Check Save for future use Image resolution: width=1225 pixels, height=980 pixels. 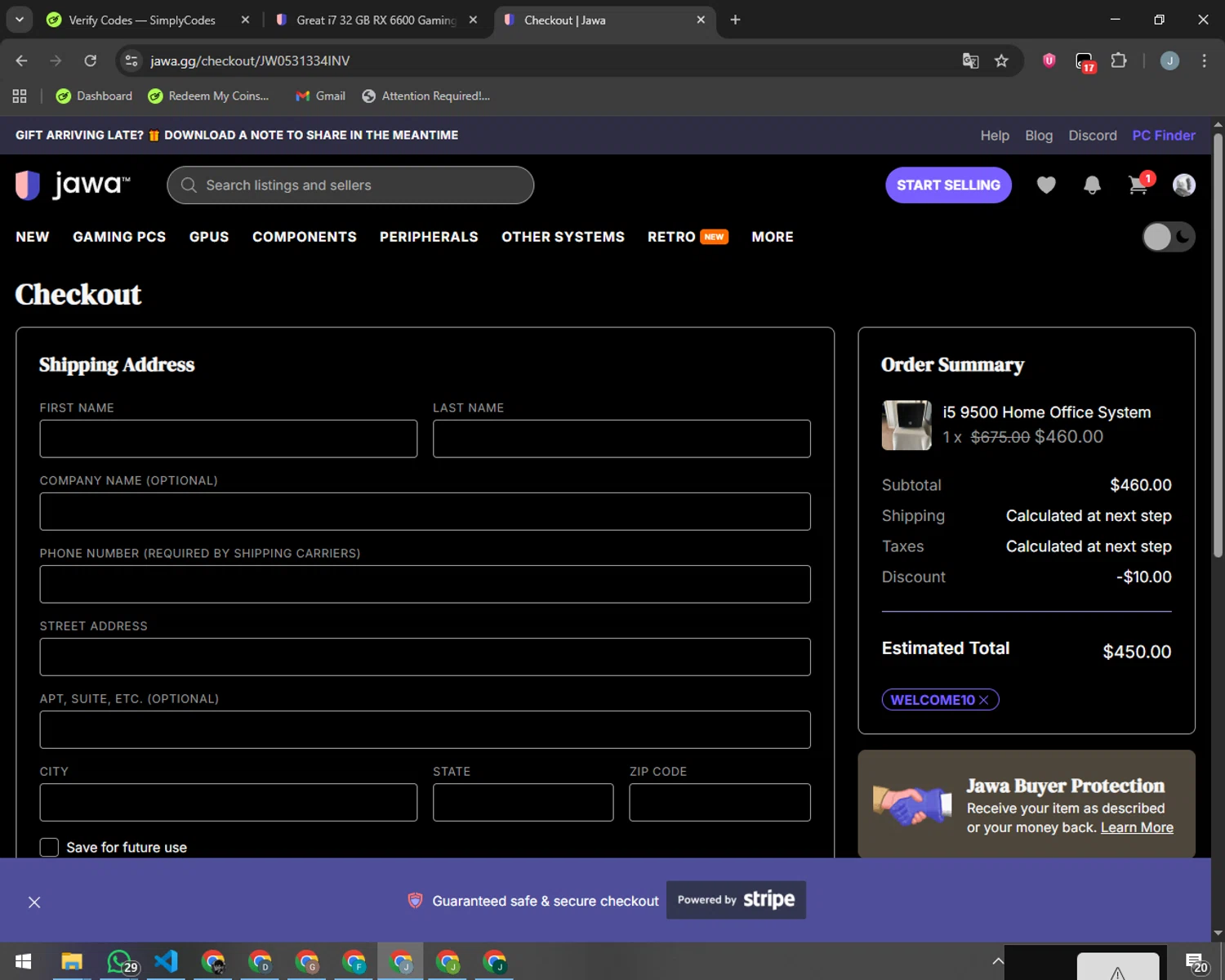coord(49,847)
